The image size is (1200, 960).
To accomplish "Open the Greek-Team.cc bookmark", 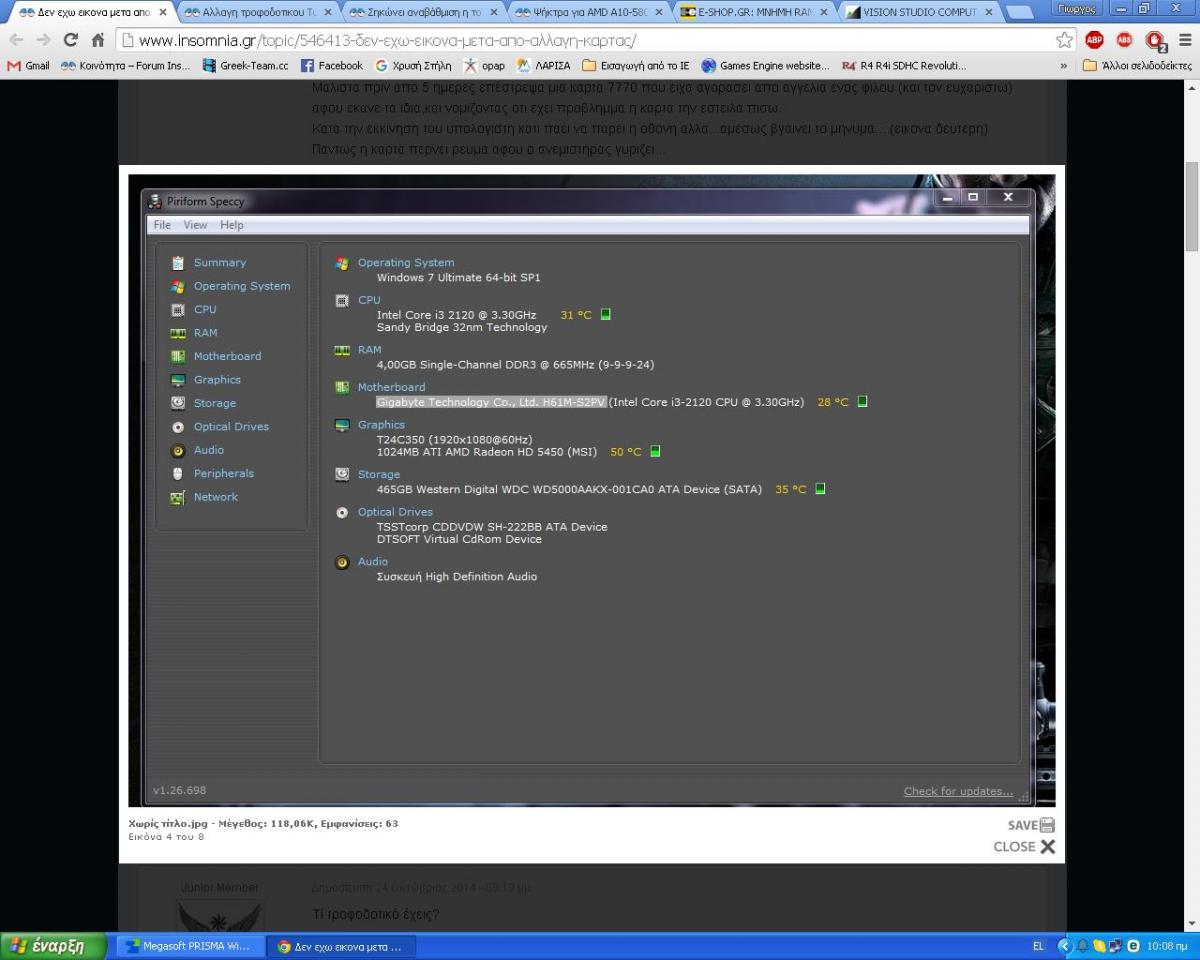I will coord(245,65).
